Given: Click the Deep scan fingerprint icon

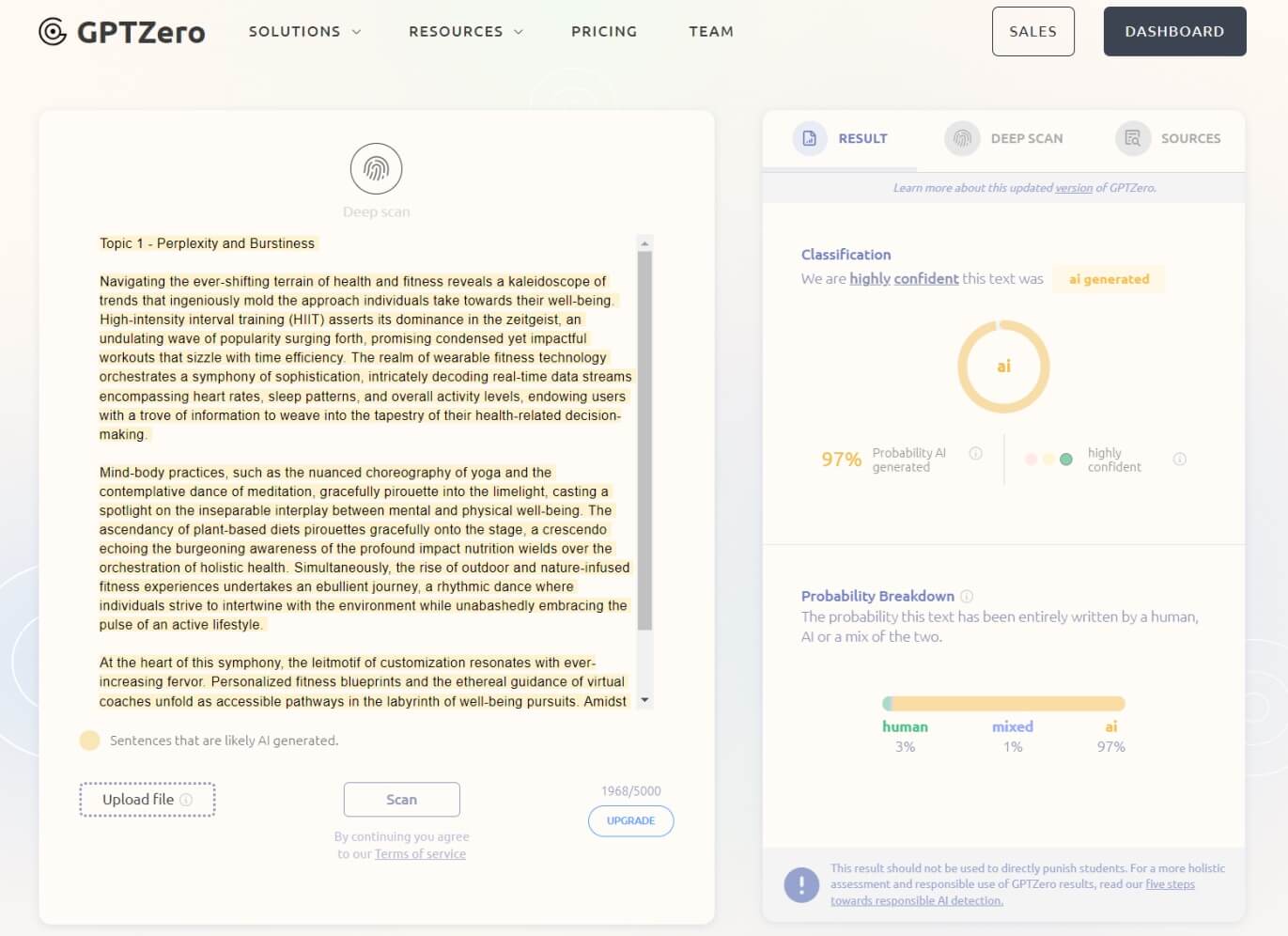Looking at the screenshot, I should pos(376,169).
